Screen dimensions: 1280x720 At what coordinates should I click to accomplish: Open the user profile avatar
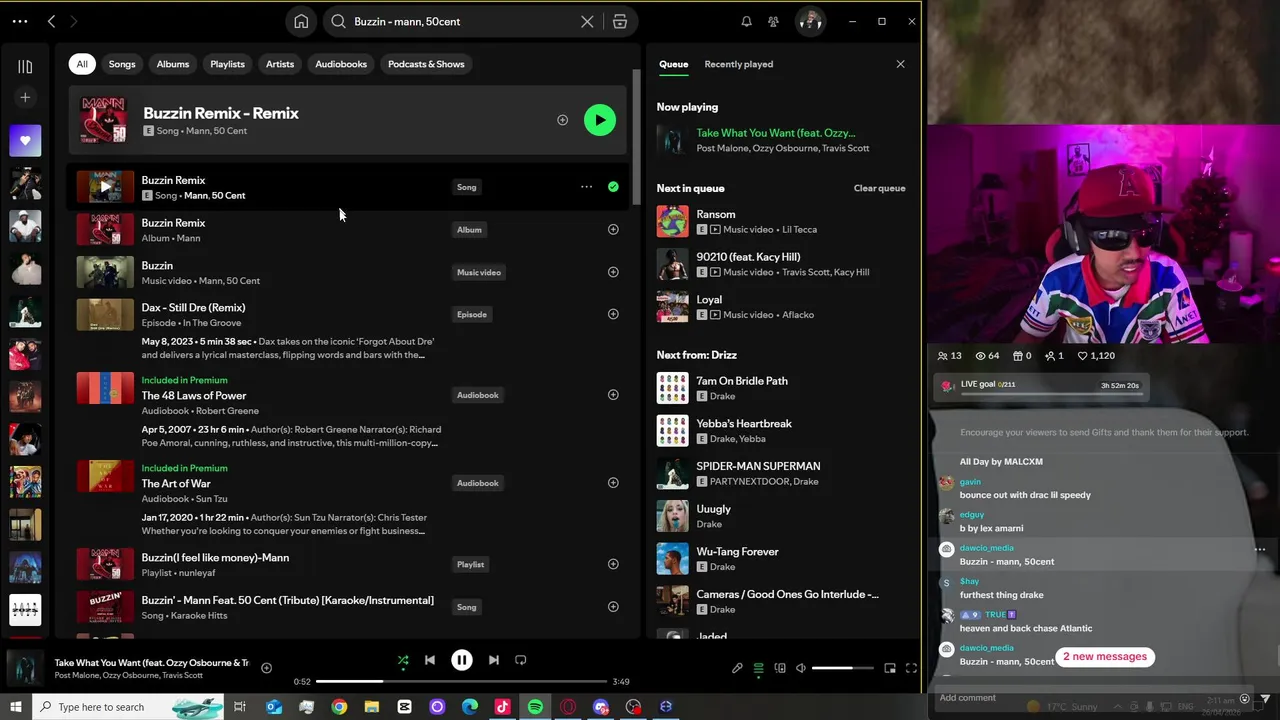[x=810, y=21]
